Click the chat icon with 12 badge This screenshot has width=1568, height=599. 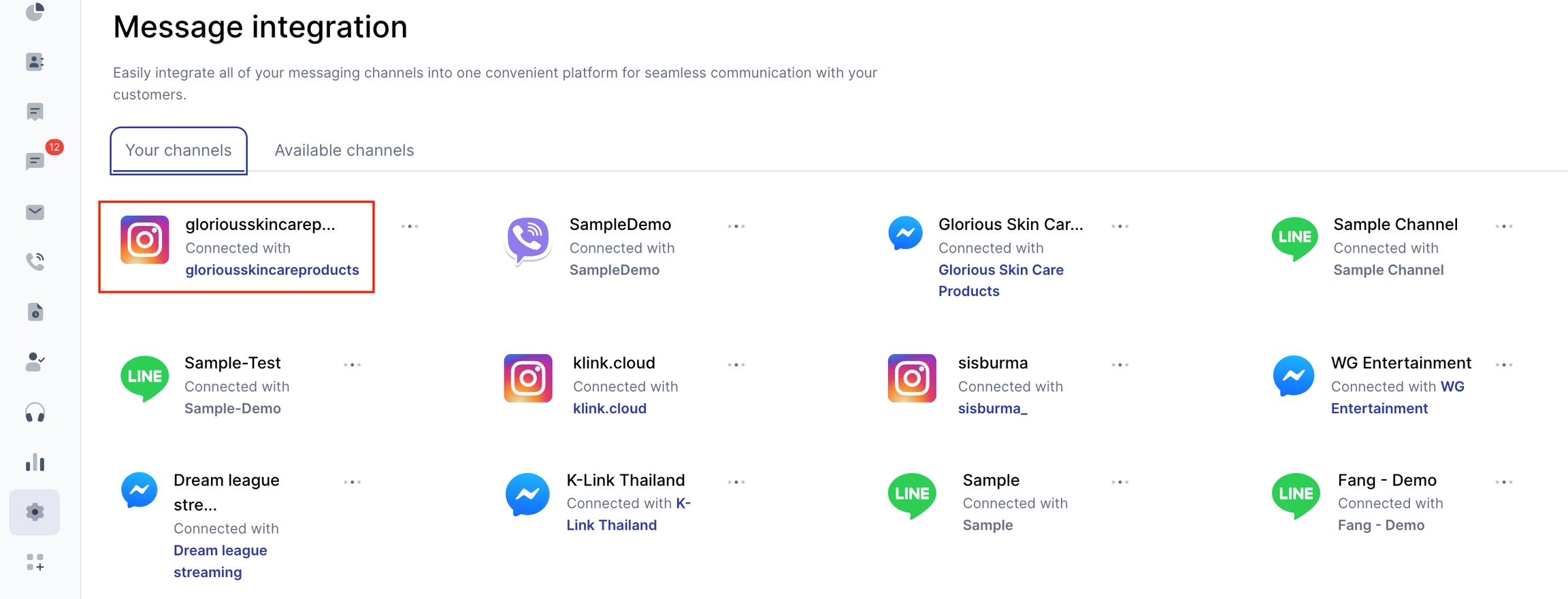pos(35,161)
